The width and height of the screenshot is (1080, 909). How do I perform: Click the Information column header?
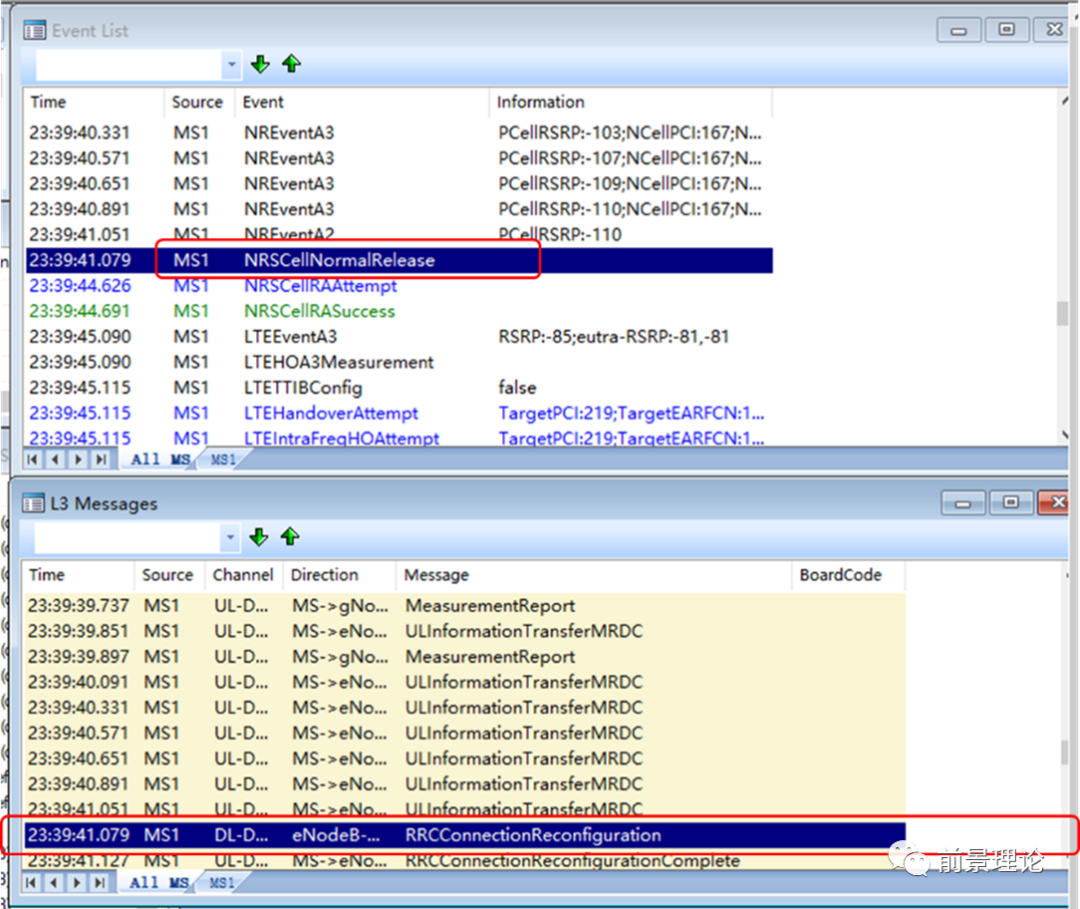click(x=630, y=102)
